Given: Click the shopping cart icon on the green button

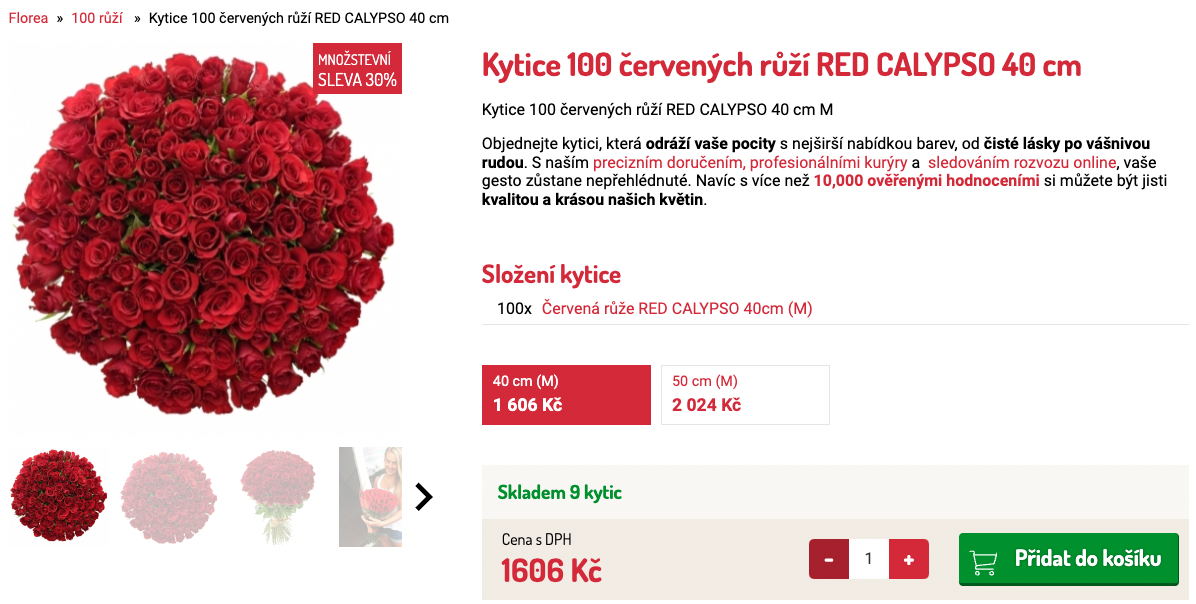Looking at the screenshot, I should (985, 560).
